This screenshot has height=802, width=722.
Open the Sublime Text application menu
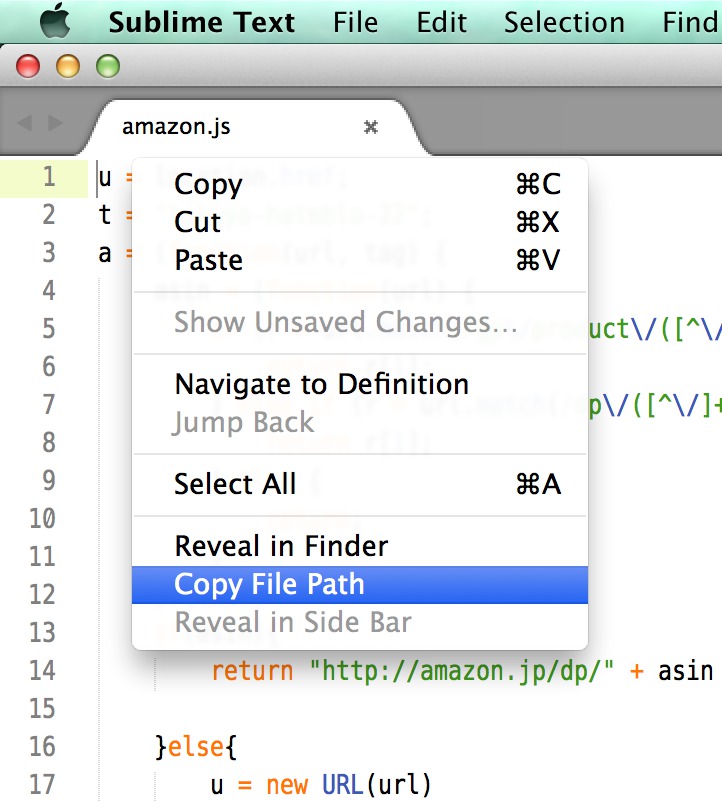click(x=201, y=23)
